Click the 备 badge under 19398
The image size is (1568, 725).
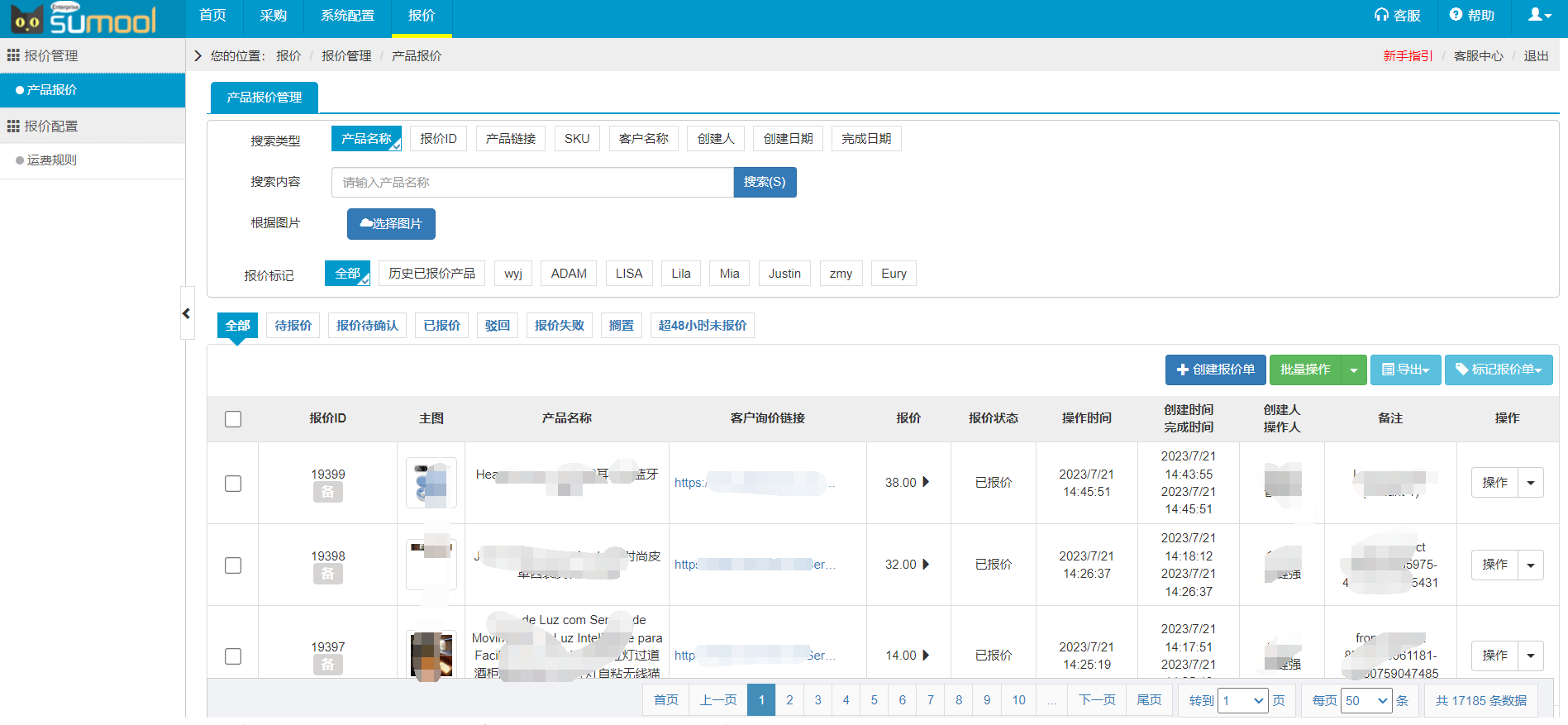pos(328,574)
